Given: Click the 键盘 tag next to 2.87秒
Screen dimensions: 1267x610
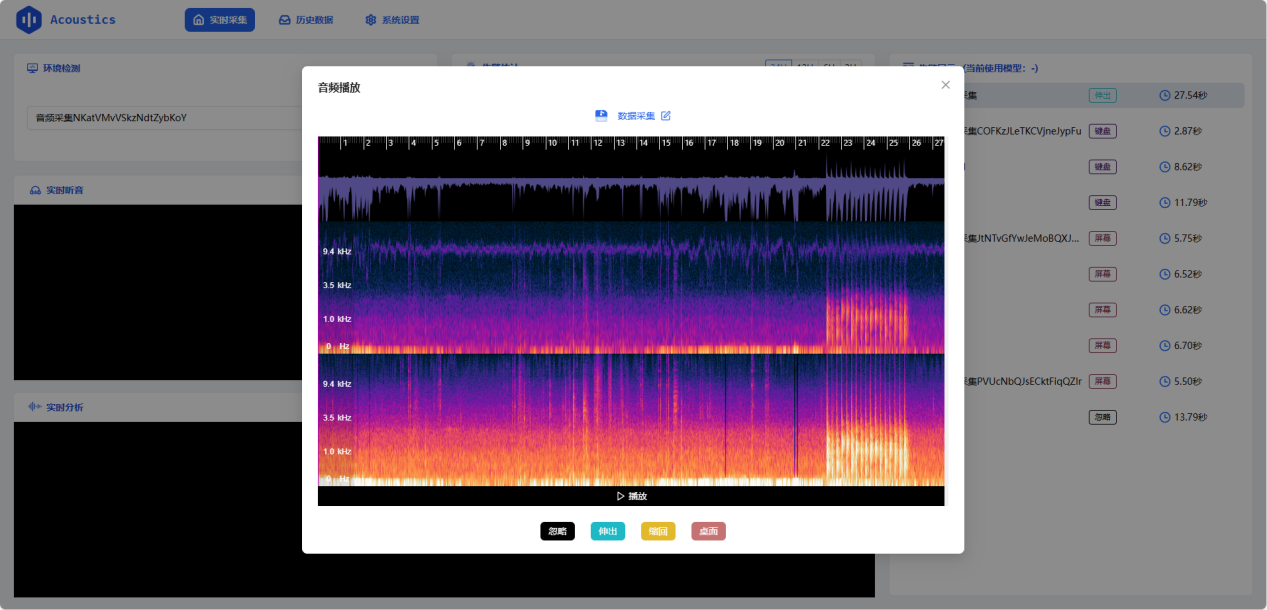Looking at the screenshot, I should coord(1103,131).
